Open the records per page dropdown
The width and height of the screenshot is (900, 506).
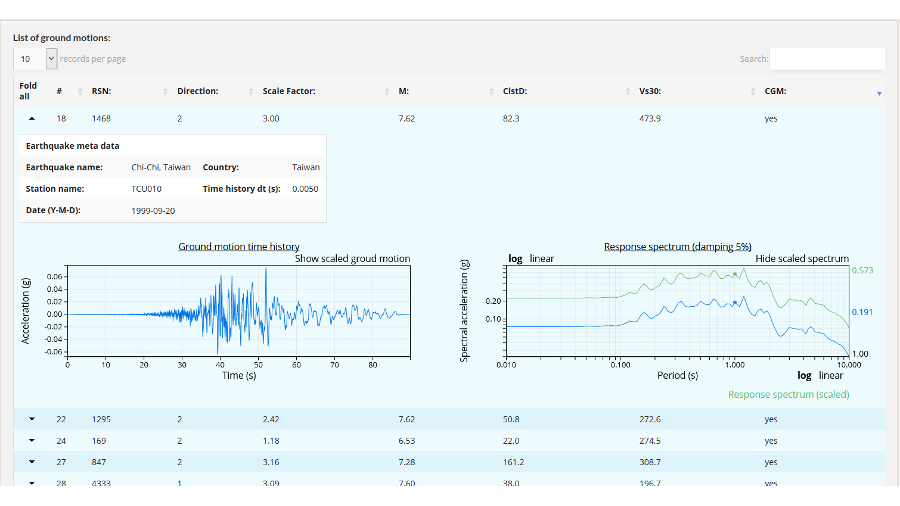point(34,59)
